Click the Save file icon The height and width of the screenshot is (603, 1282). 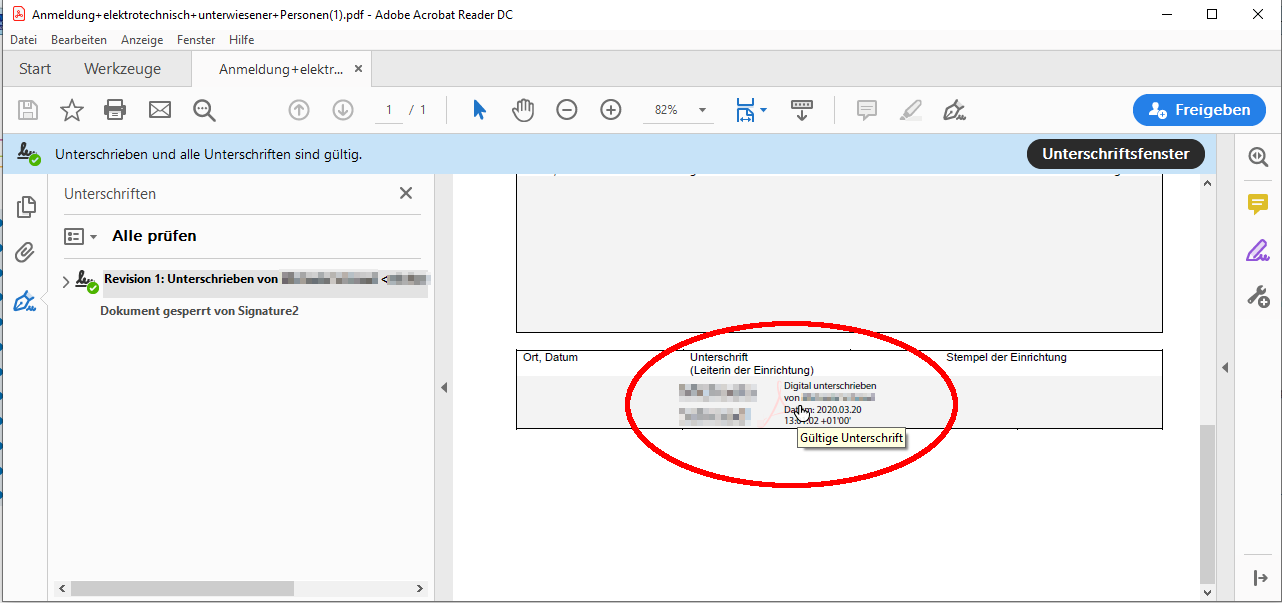click(28, 110)
